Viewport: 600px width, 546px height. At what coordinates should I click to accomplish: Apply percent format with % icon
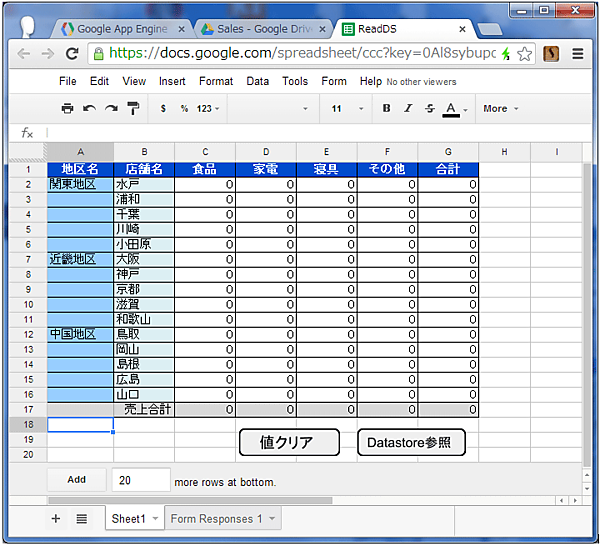(x=184, y=108)
